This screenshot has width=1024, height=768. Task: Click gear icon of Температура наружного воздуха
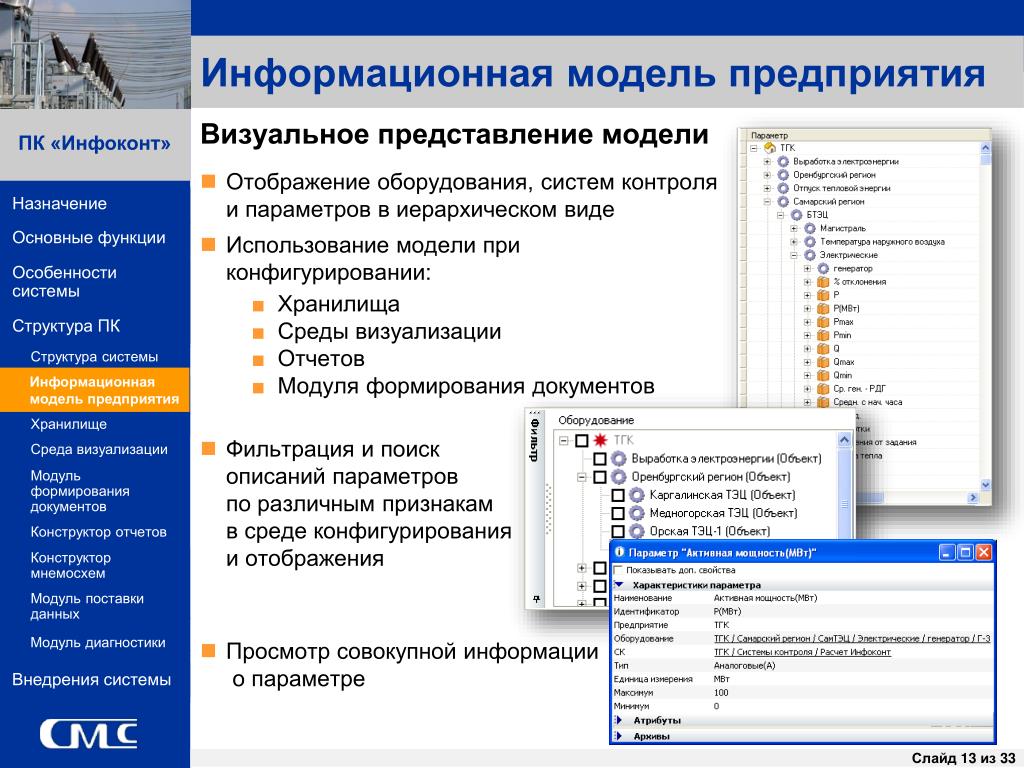tap(810, 242)
